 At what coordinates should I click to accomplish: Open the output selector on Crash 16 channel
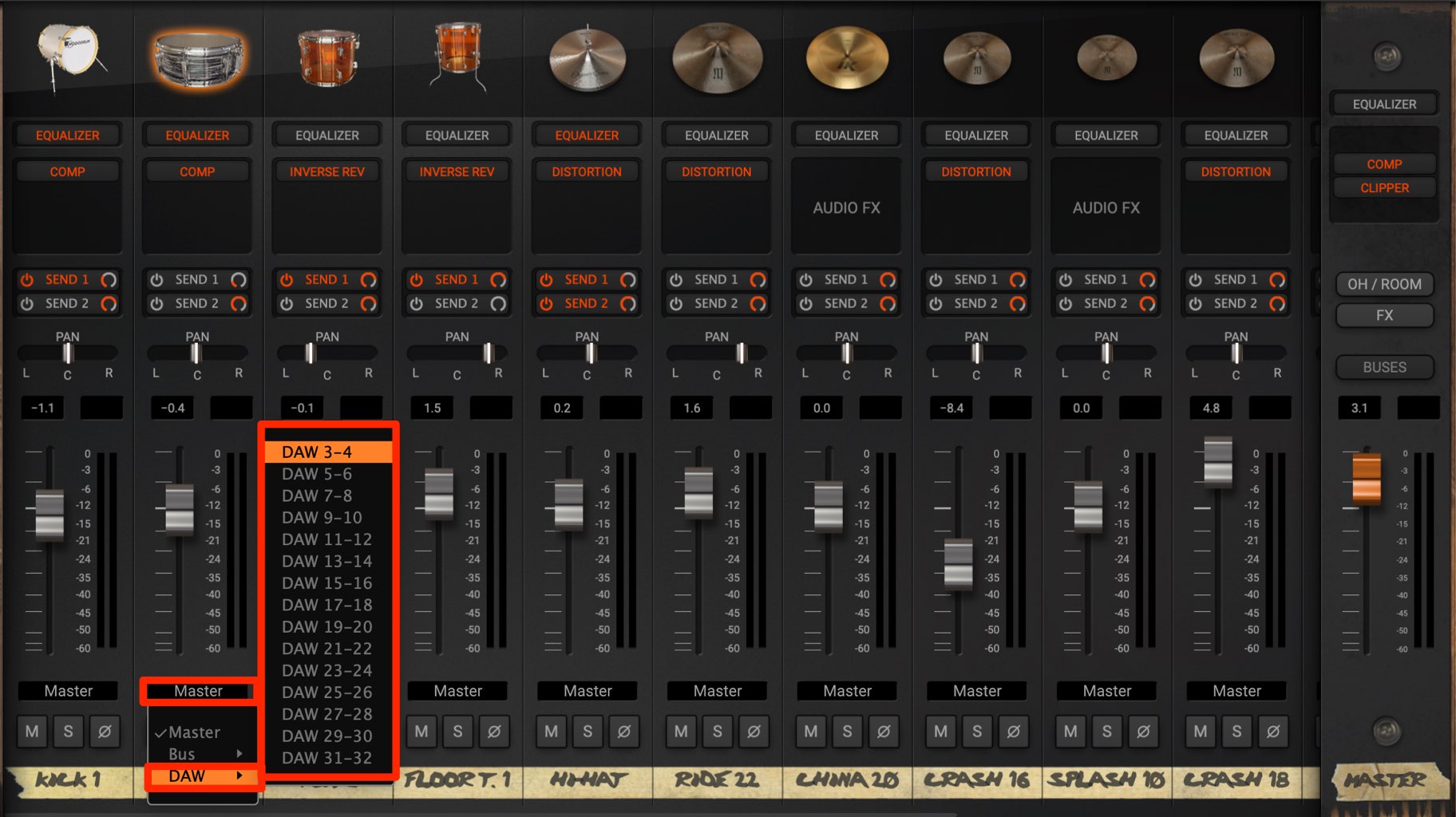[977, 691]
